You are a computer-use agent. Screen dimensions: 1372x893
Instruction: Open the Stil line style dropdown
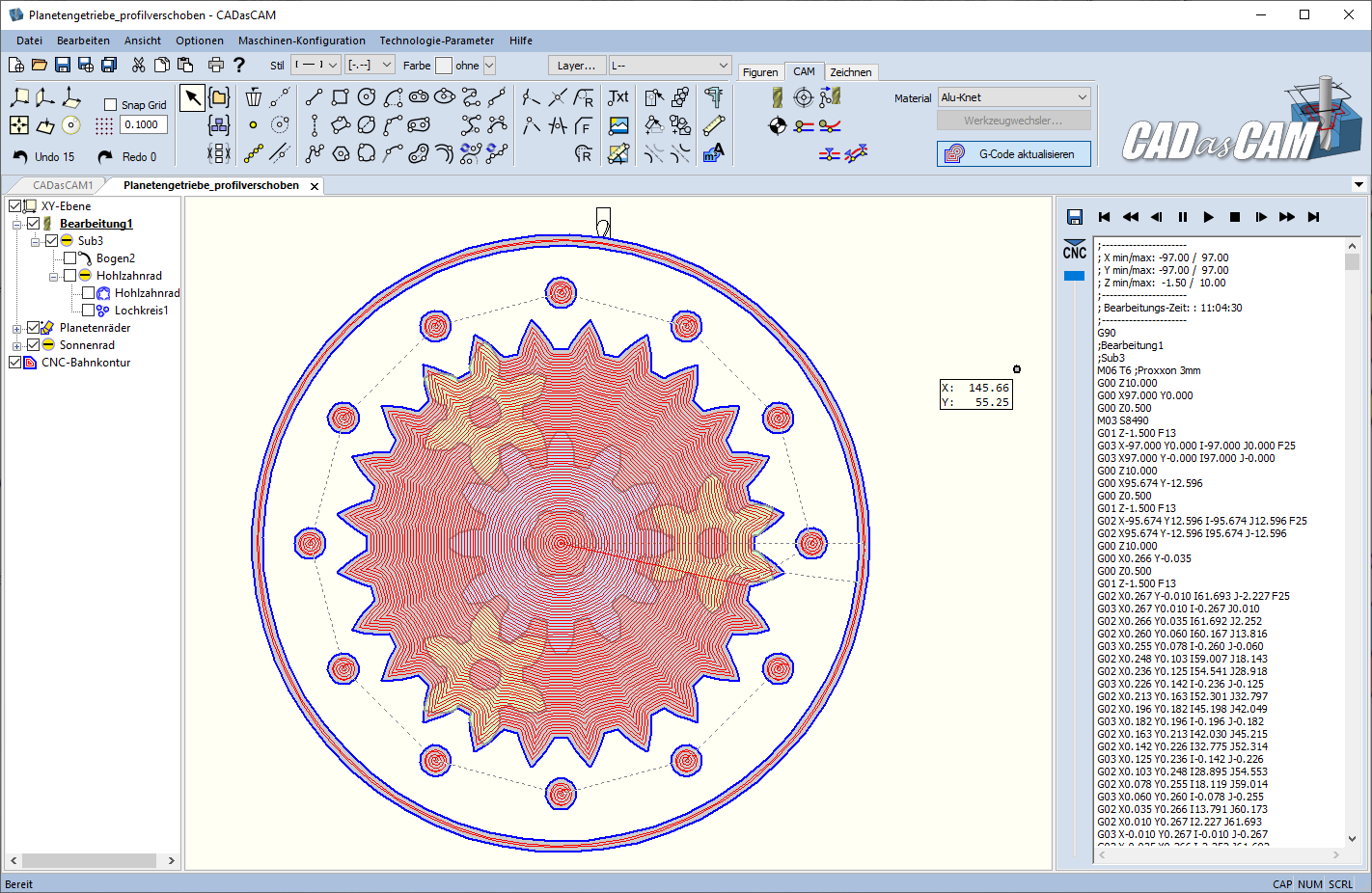tap(316, 65)
